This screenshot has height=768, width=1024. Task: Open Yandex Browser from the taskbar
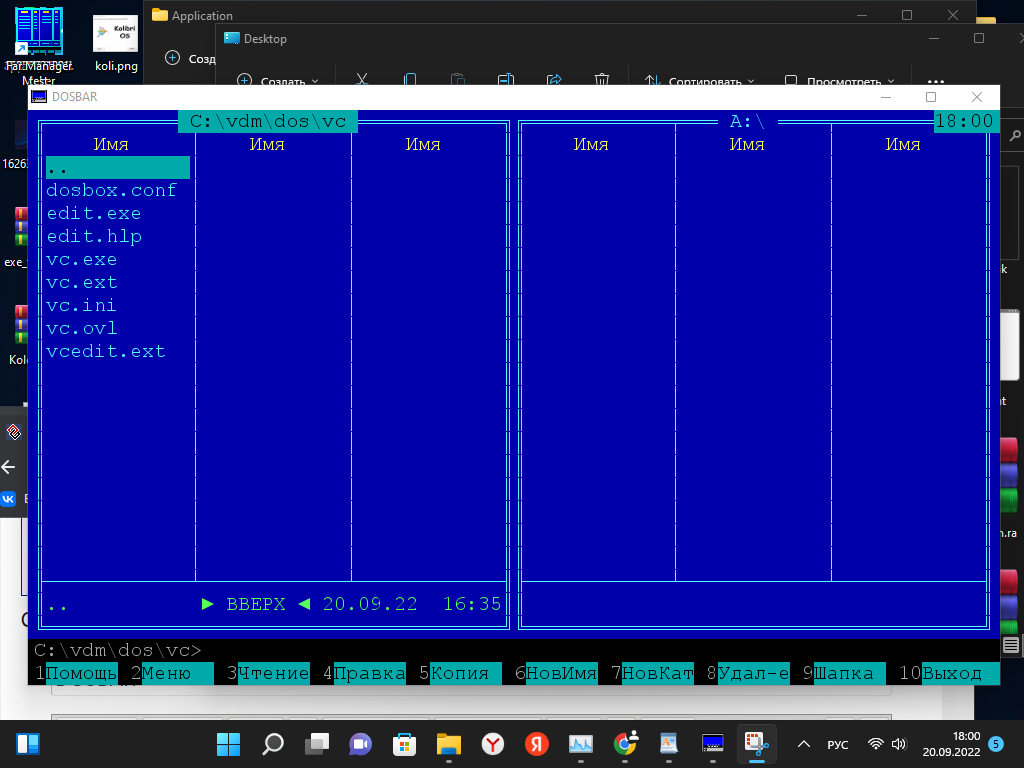tap(492, 744)
